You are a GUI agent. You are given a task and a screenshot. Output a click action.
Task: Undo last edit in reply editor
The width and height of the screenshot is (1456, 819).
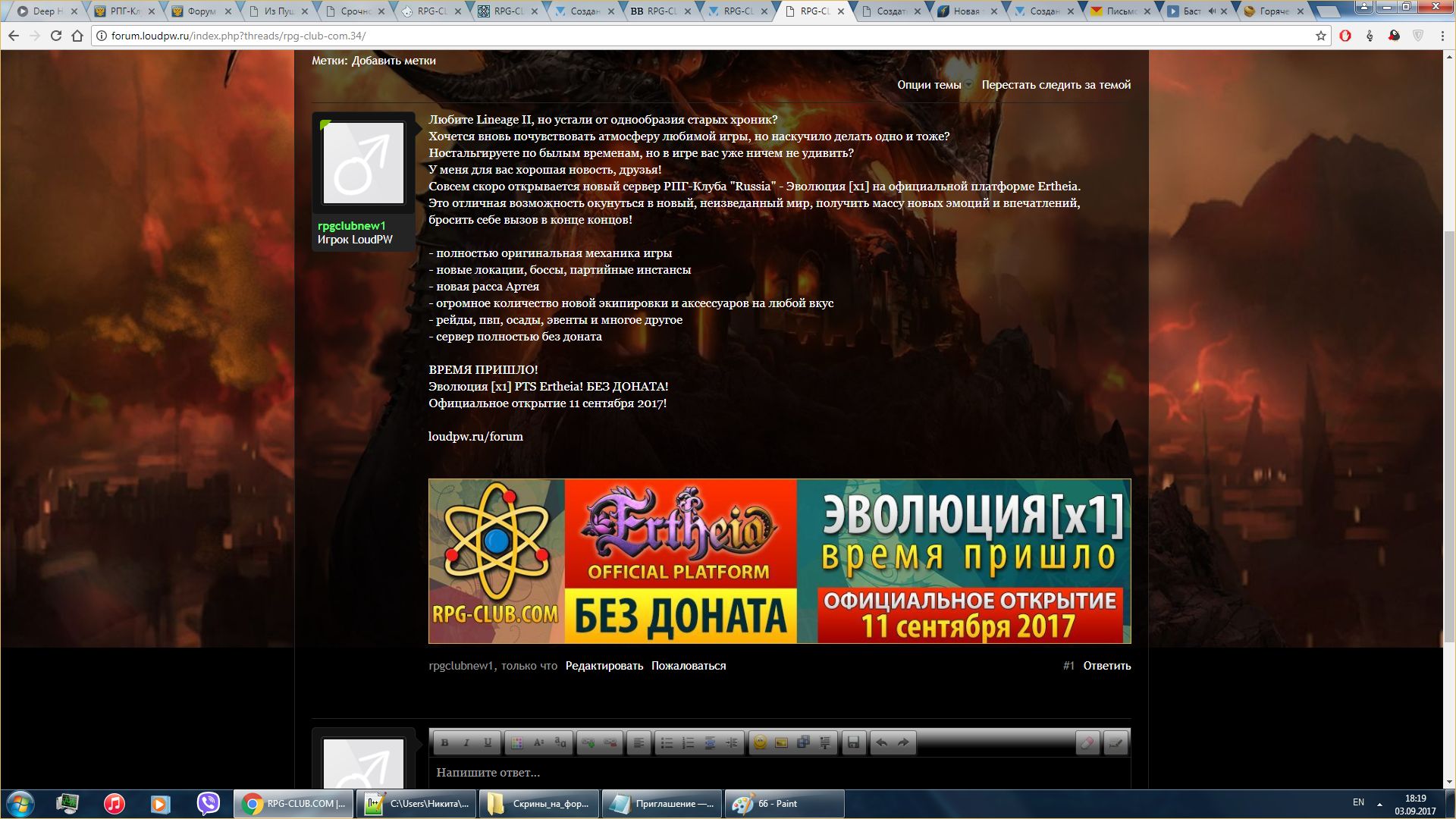881,742
